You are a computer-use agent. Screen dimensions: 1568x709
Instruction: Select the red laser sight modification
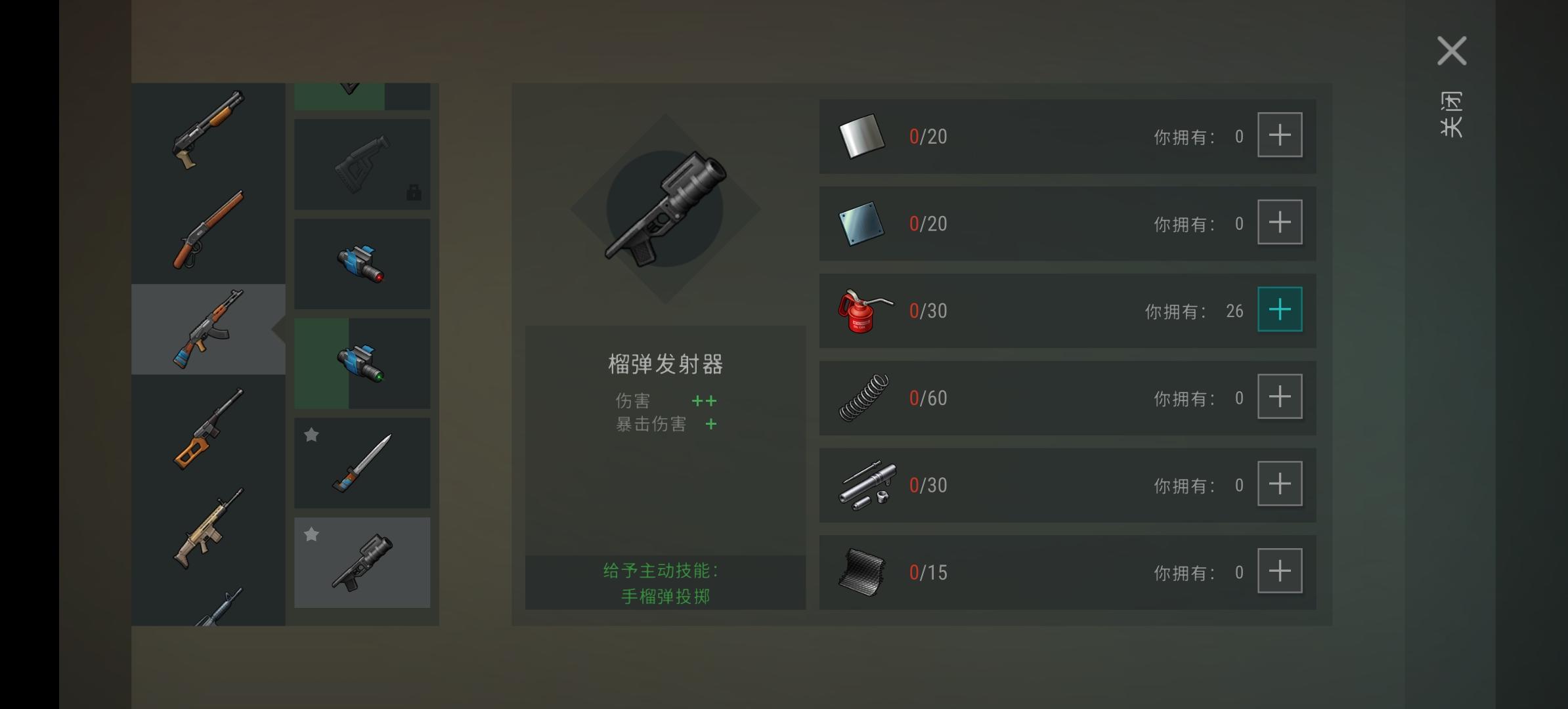(x=362, y=264)
